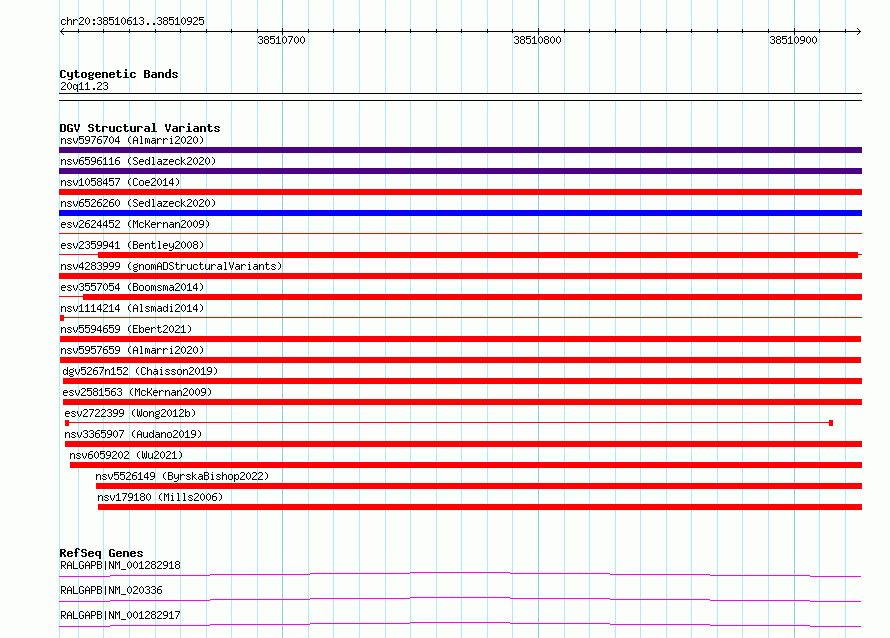Open RALGAPB|NM_001282918 gene transcript
Image resolution: width=890 pixels, height=638 pixels.
[120, 565]
